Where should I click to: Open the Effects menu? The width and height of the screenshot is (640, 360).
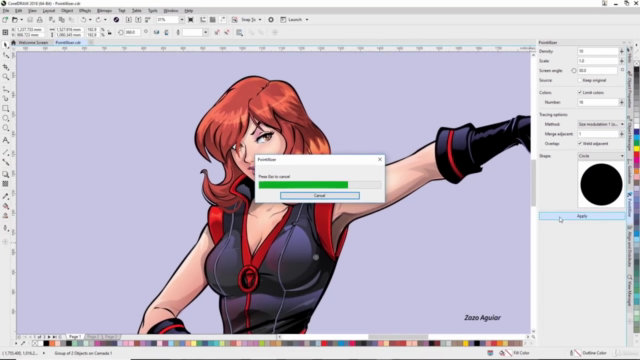tap(85, 11)
